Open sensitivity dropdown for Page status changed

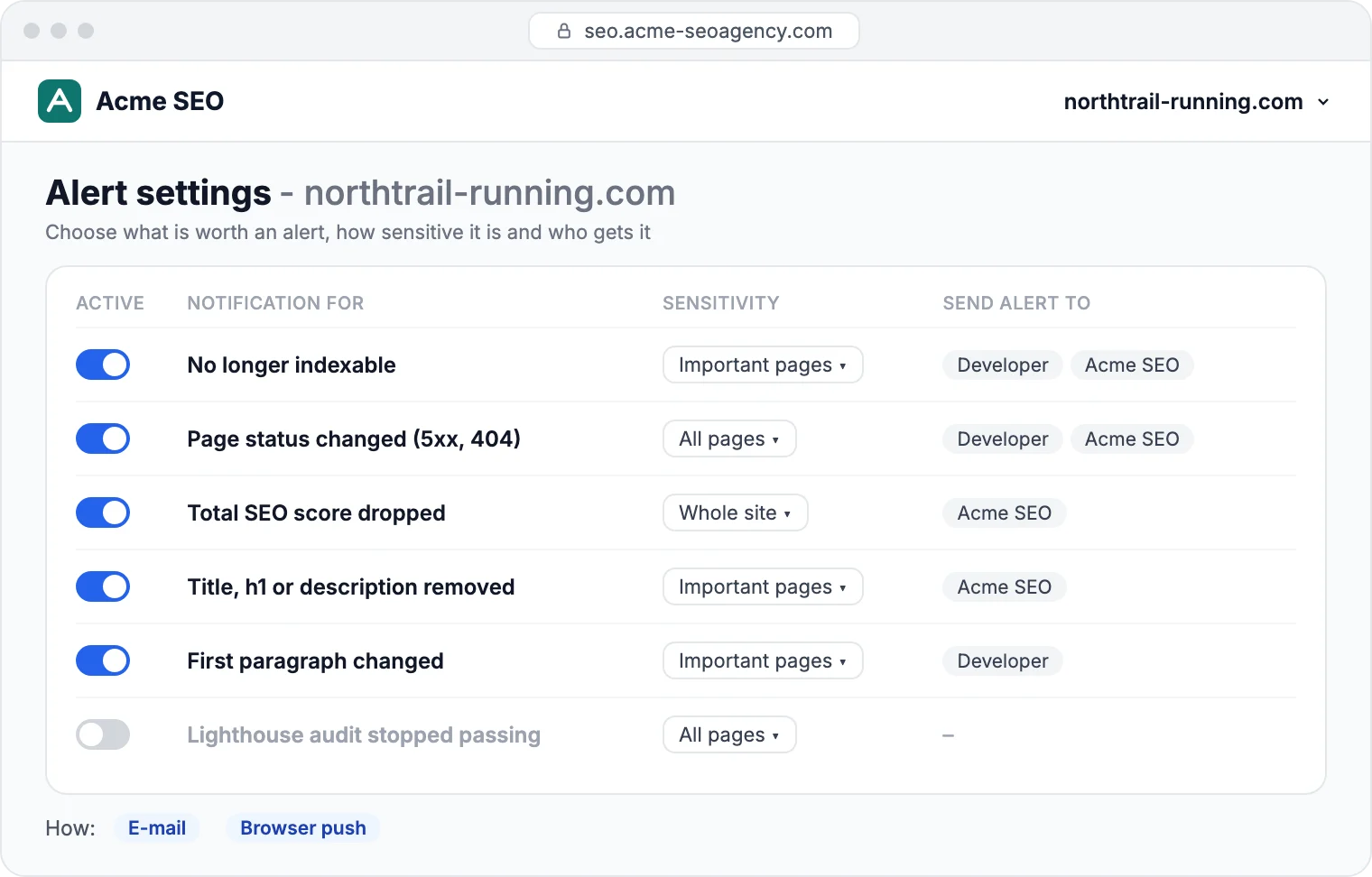pyautogui.click(x=729, y=438)
